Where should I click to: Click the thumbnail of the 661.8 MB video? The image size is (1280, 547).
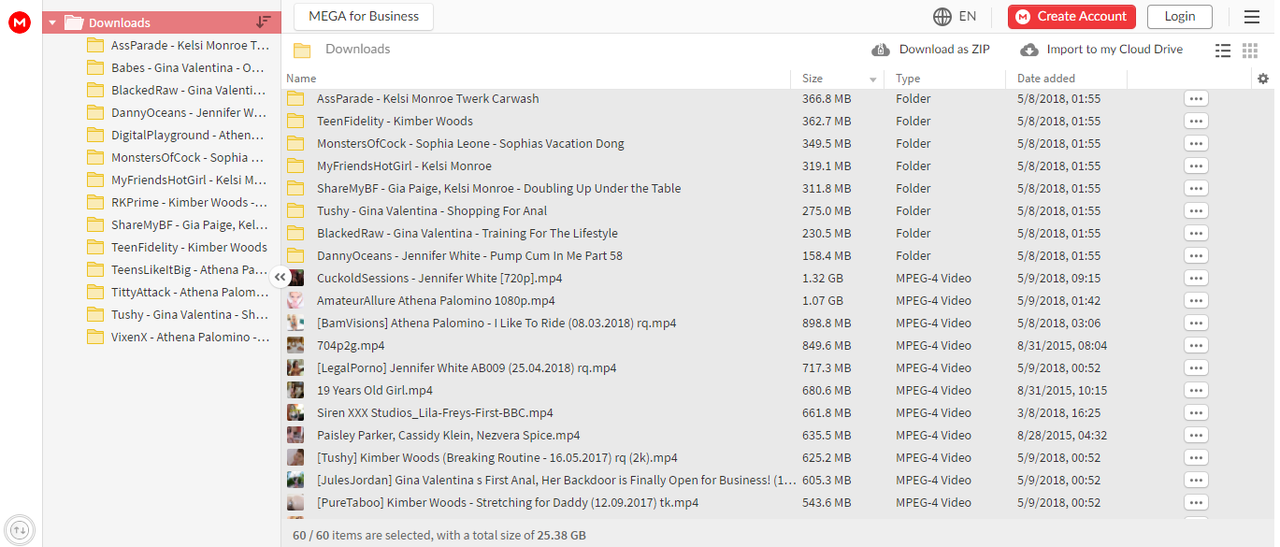point(295,413)
